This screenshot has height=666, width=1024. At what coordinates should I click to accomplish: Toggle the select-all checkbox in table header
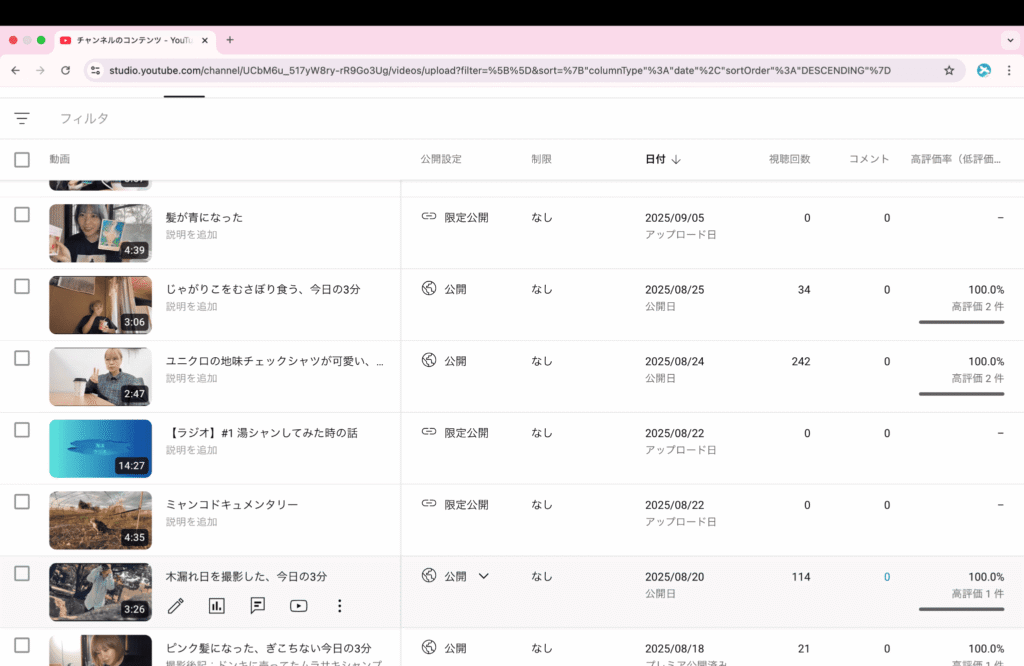tap(22, 159)
